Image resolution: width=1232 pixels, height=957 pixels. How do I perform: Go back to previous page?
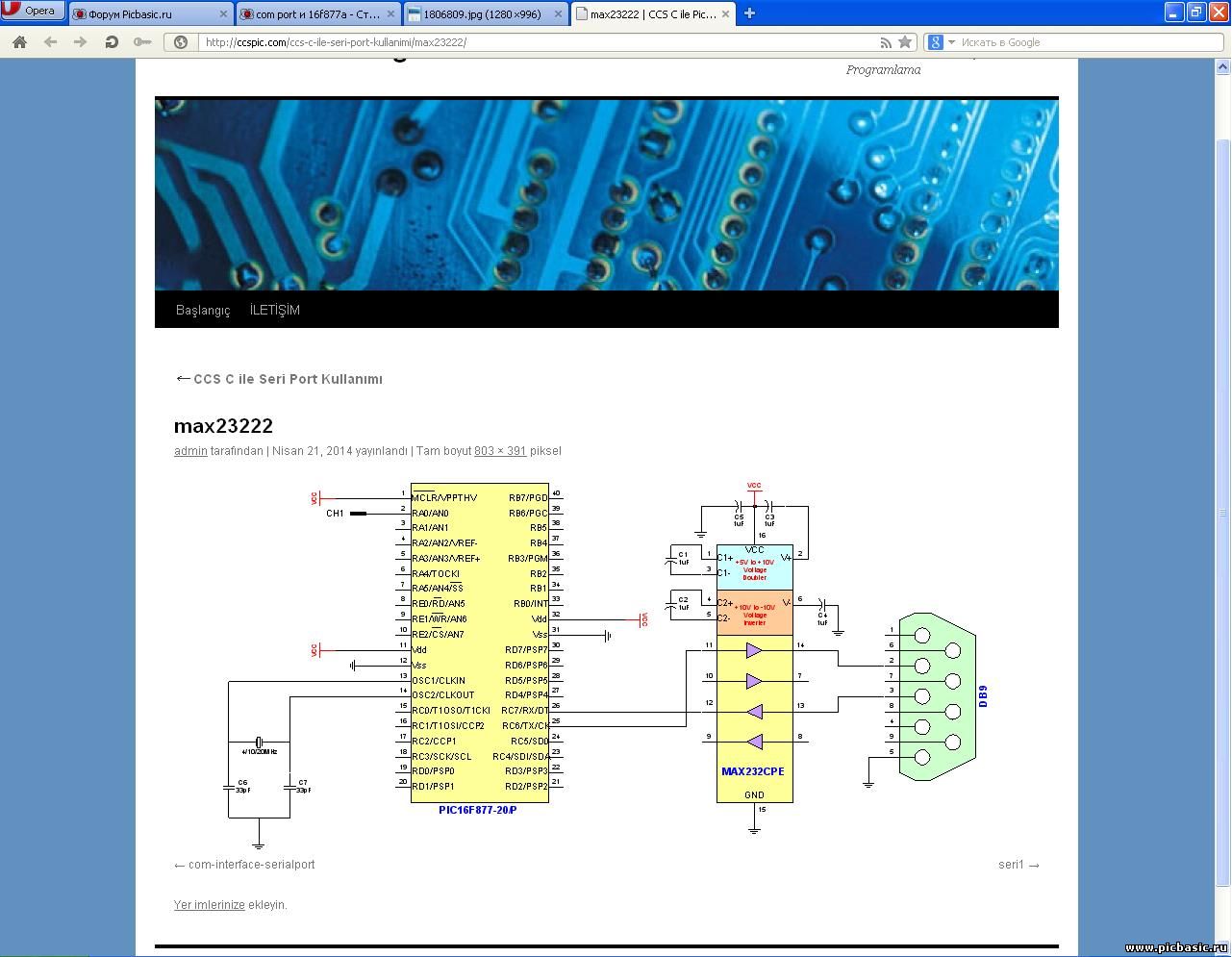pyautogui.click(x=50, y=42)
